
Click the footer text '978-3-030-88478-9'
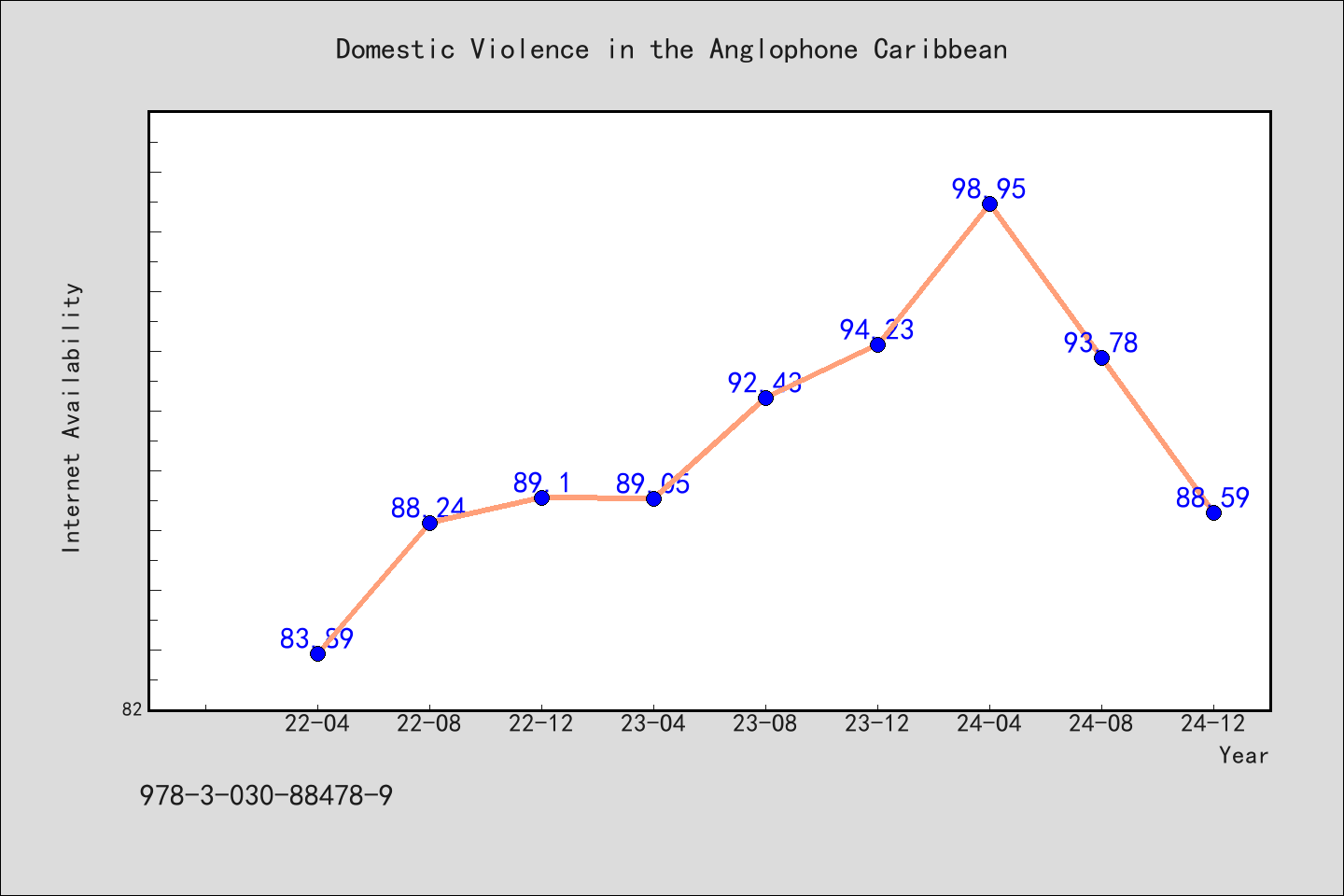[x=266, y=796]
